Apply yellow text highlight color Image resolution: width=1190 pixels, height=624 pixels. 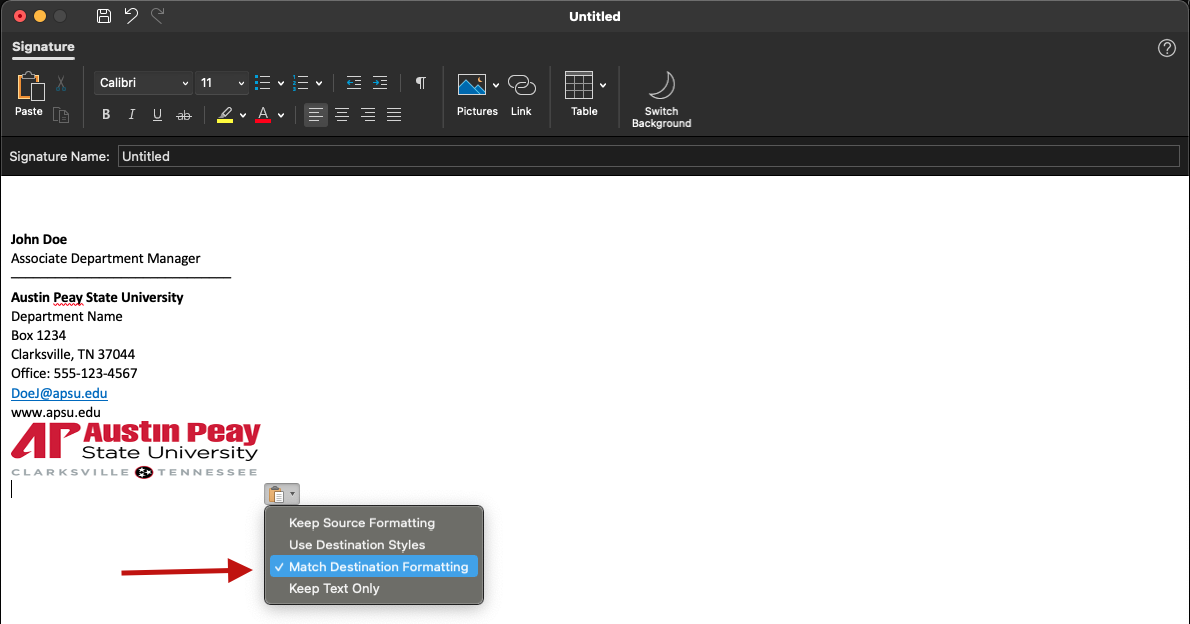(225, 115)
